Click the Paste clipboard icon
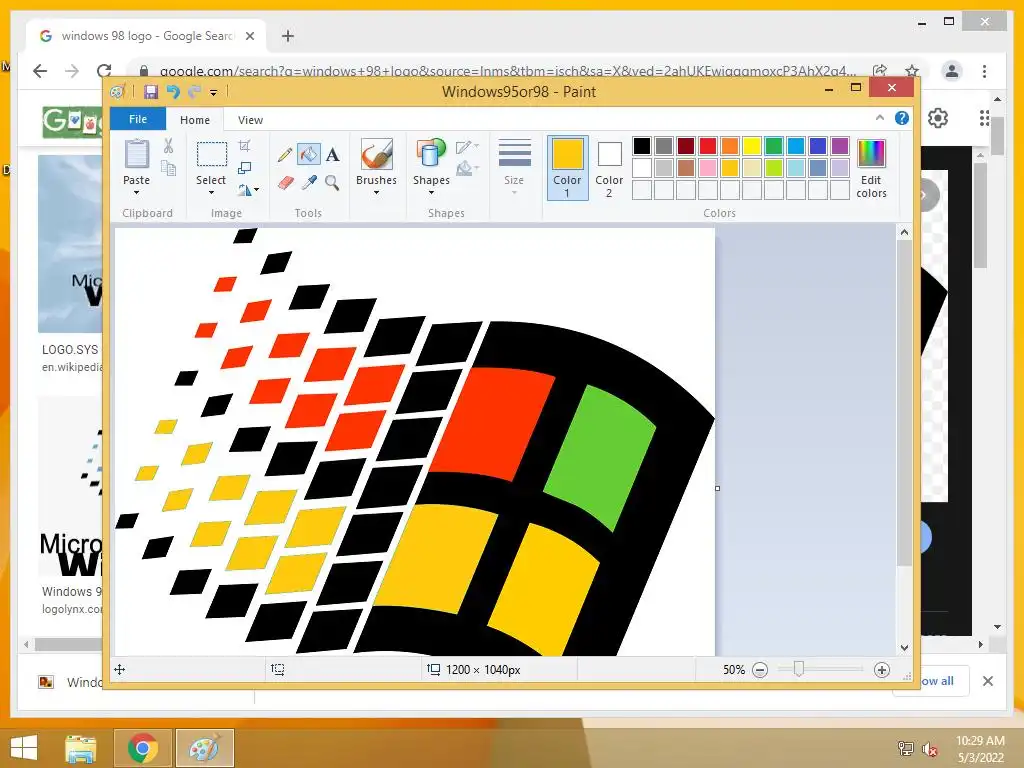Image resolution: width=1024 pixels, height=768 pixels. 136,155
